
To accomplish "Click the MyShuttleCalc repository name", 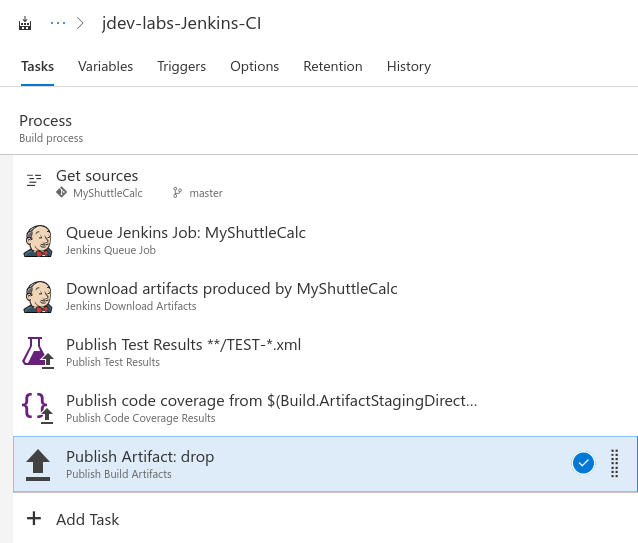I will coord(108,193).
